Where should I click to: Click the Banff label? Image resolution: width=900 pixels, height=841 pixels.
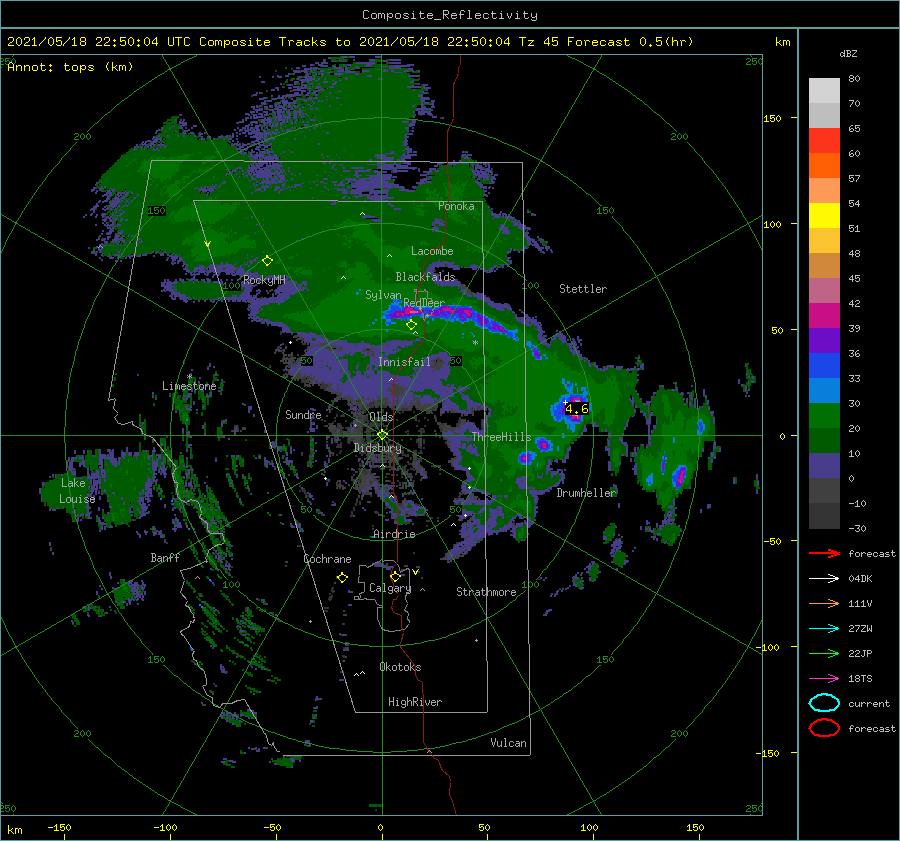pos(165,557)
